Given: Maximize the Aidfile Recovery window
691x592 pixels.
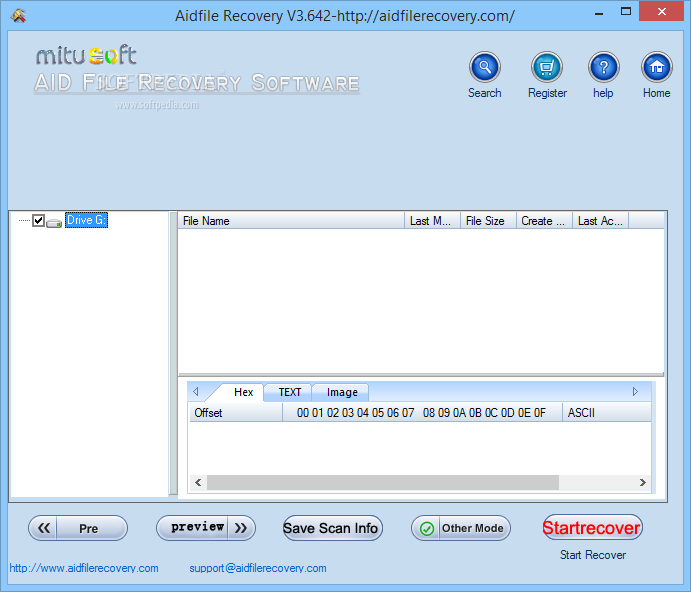Looking at the screenshot, I should 626,12.
